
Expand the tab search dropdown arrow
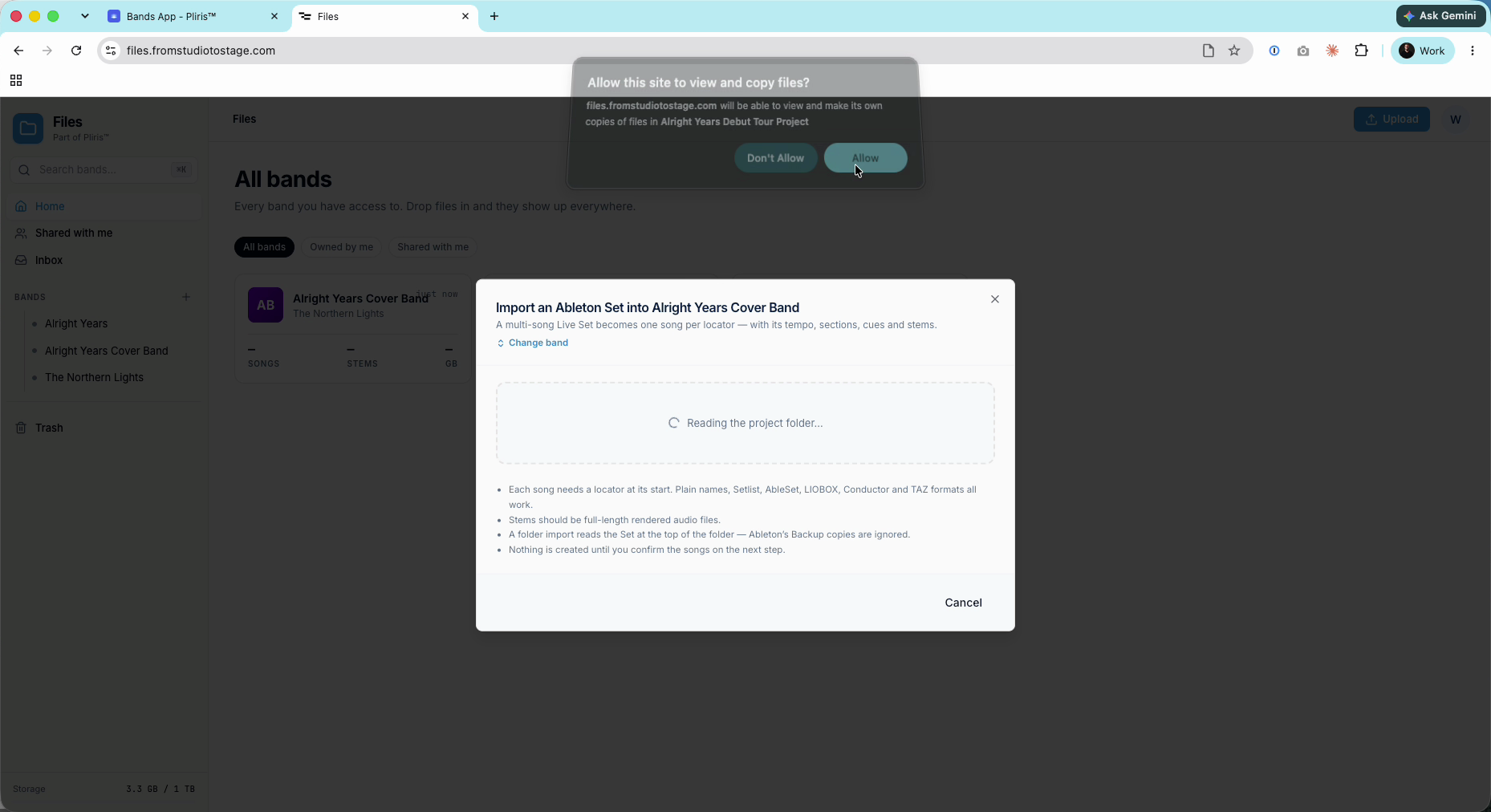pos(84,16)
